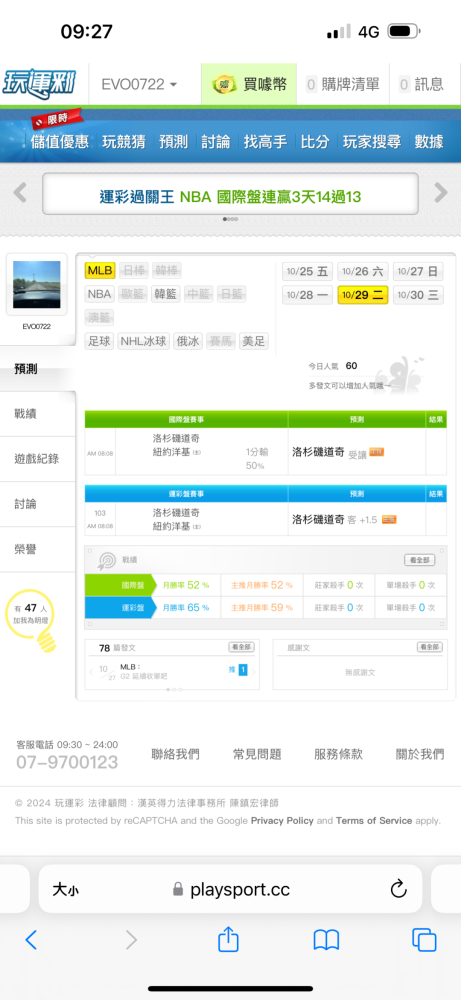Image resolution: width=461 pixels, height=1000 pixels.
Task: Switch to sidebar 榮譽 tab
Action: point(38,549)
